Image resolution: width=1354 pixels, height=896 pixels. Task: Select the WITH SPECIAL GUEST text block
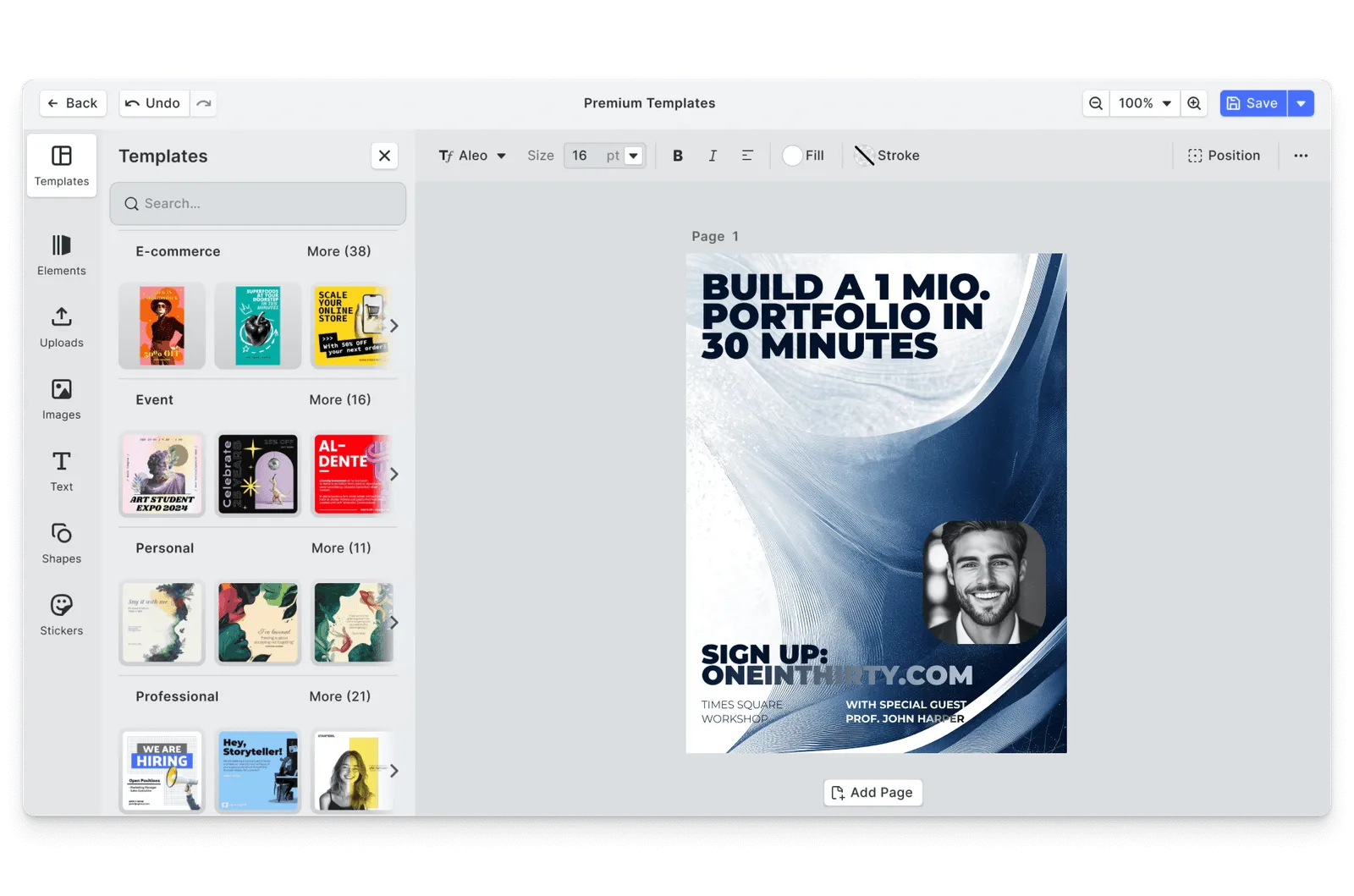tap(905, 712)
